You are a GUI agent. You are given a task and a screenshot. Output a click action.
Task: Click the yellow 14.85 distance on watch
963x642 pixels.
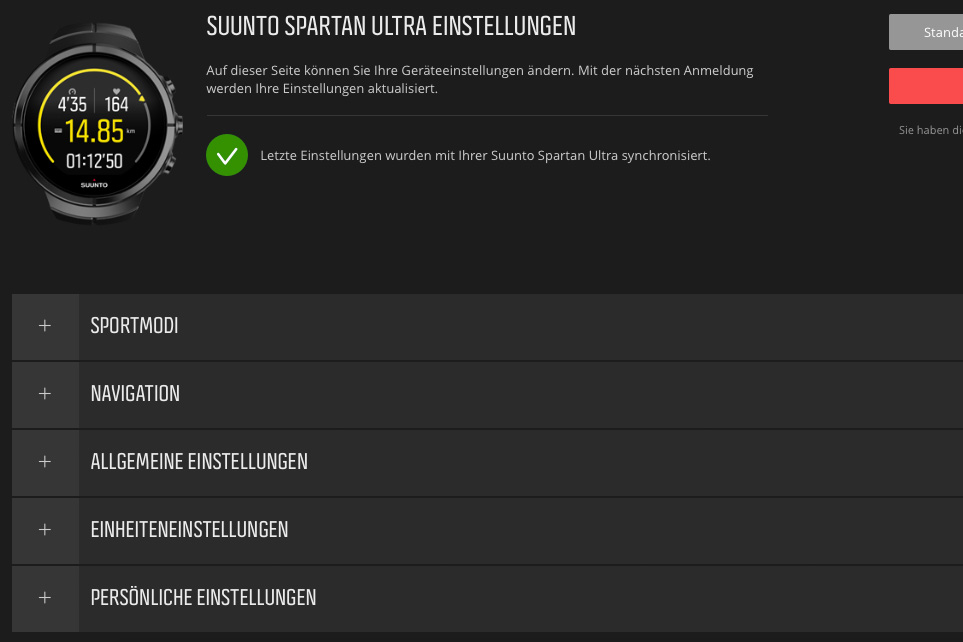tap(96, 131)
